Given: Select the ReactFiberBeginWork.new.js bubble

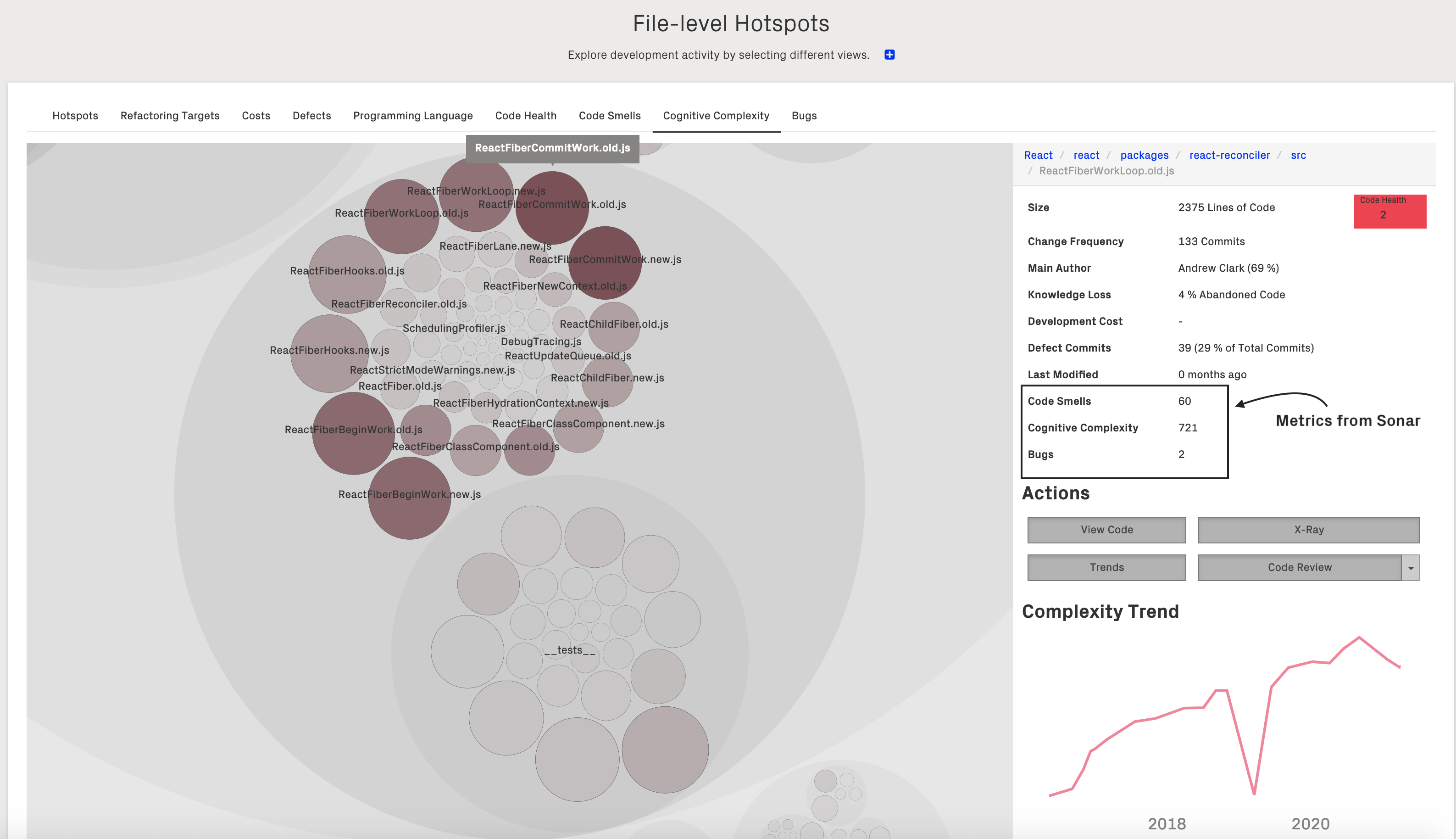Looking at the screenshot, I should click(409, 498).
